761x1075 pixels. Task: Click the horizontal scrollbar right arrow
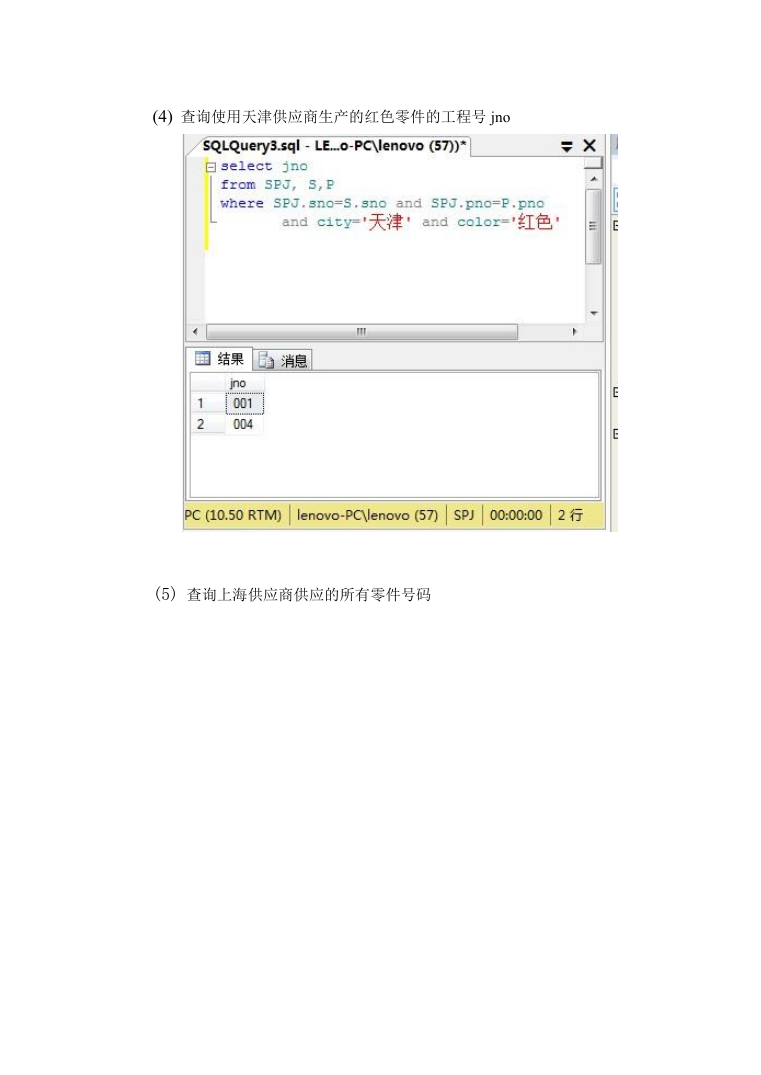tap(575, 332)
